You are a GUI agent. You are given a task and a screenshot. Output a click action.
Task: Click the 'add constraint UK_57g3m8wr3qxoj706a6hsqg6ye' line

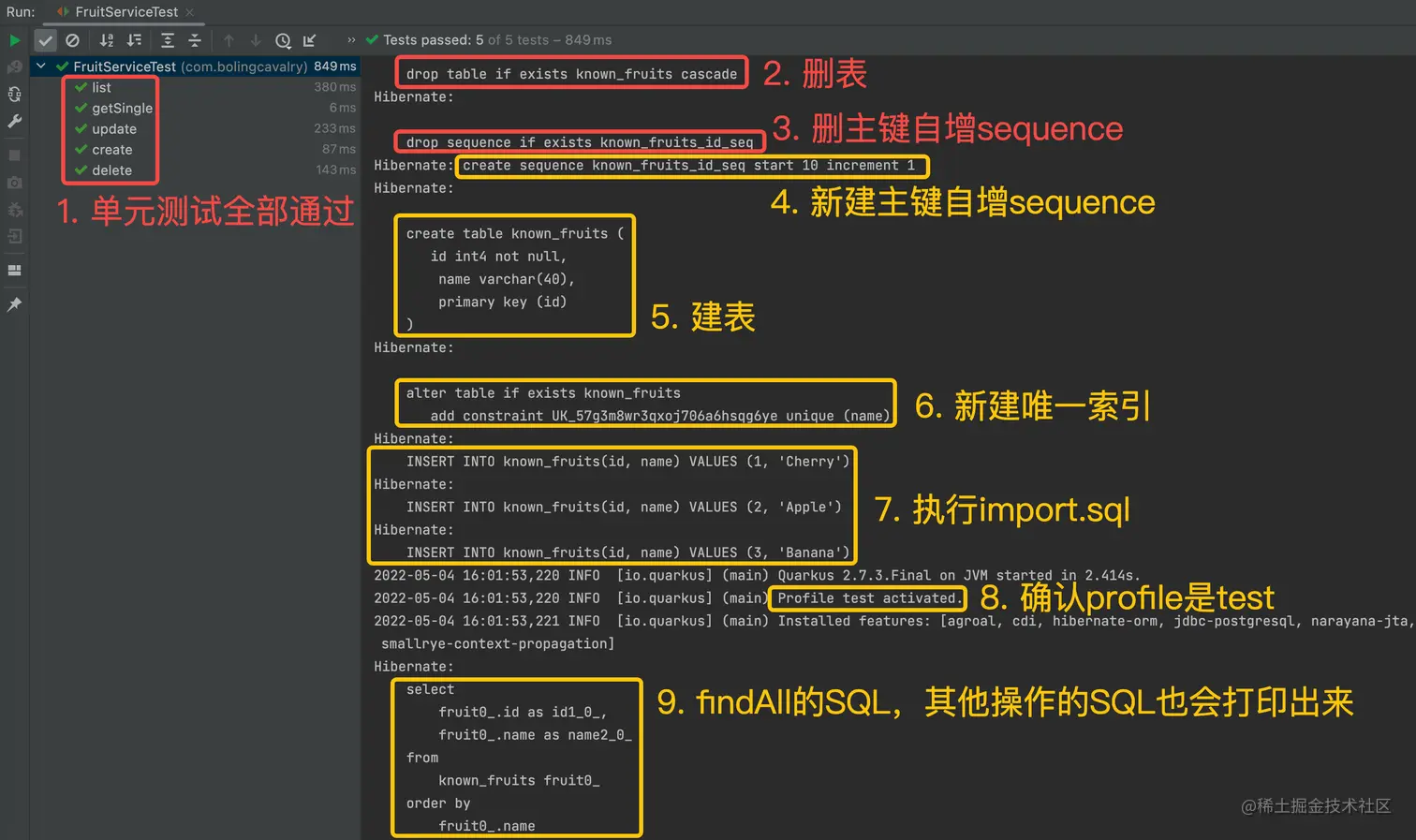pos(660,416)
